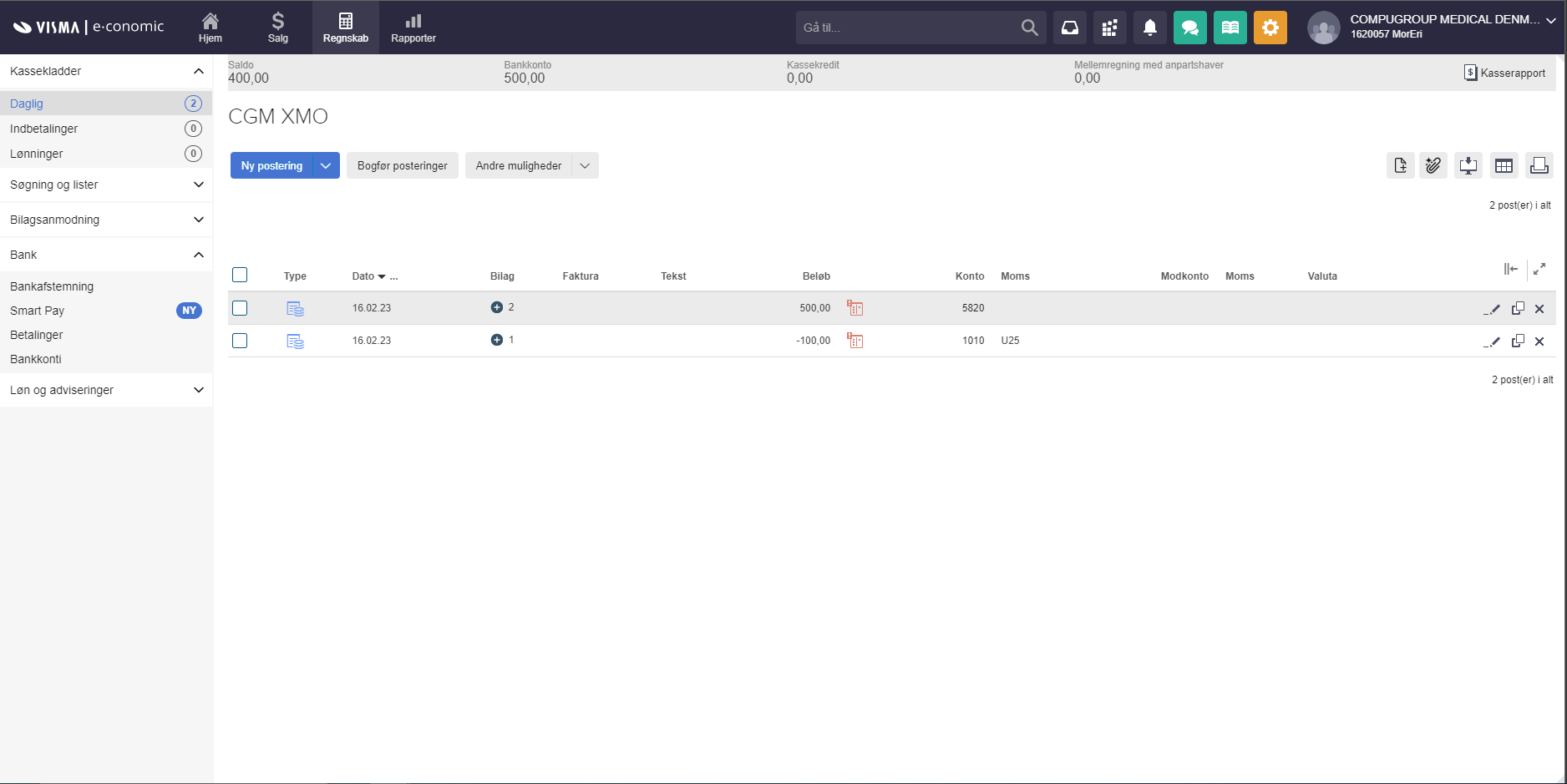1567x784 pixels.
Task: Select the checkbox on the 500,00 row
Action: pos(240,308)
